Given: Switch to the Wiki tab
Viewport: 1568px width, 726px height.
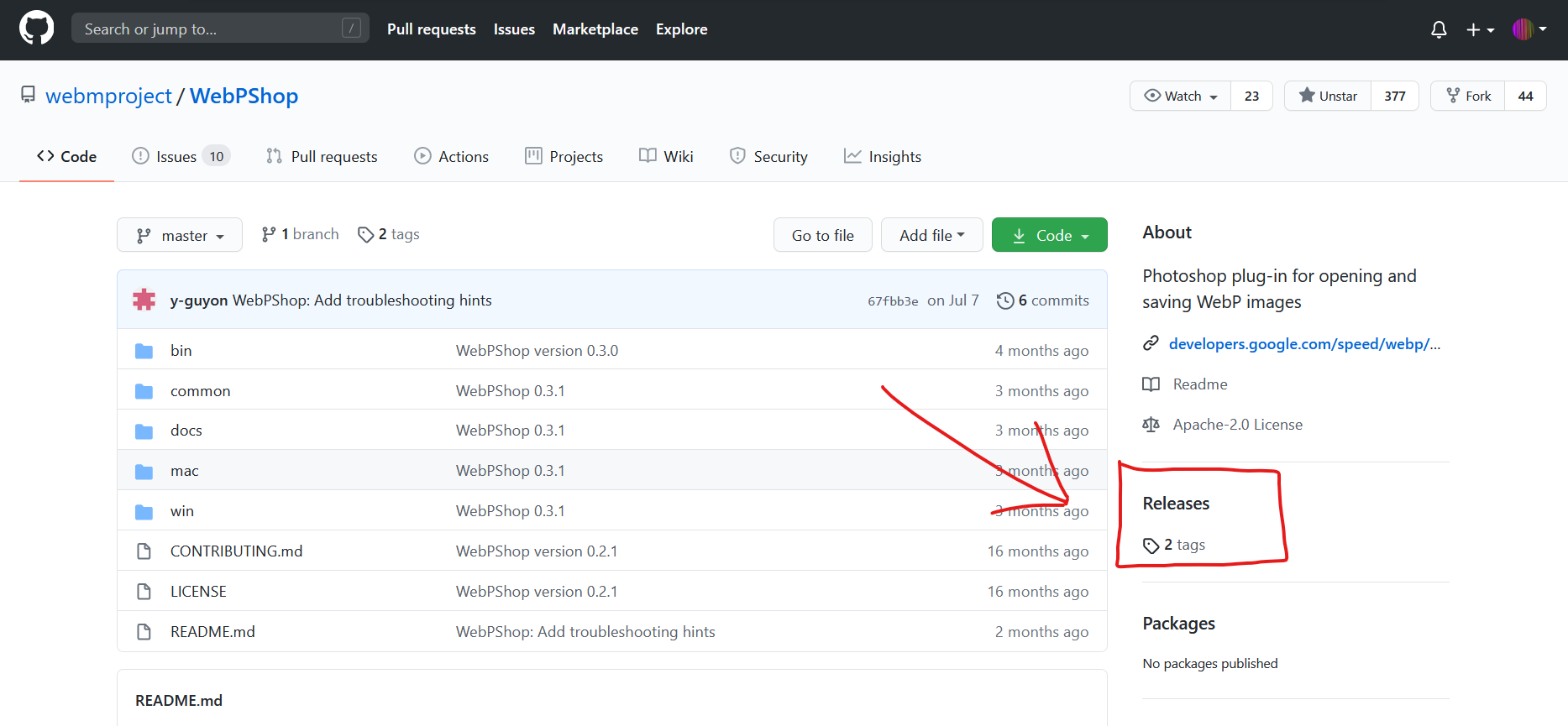Looking at the screenshot, I should (666, 157).
